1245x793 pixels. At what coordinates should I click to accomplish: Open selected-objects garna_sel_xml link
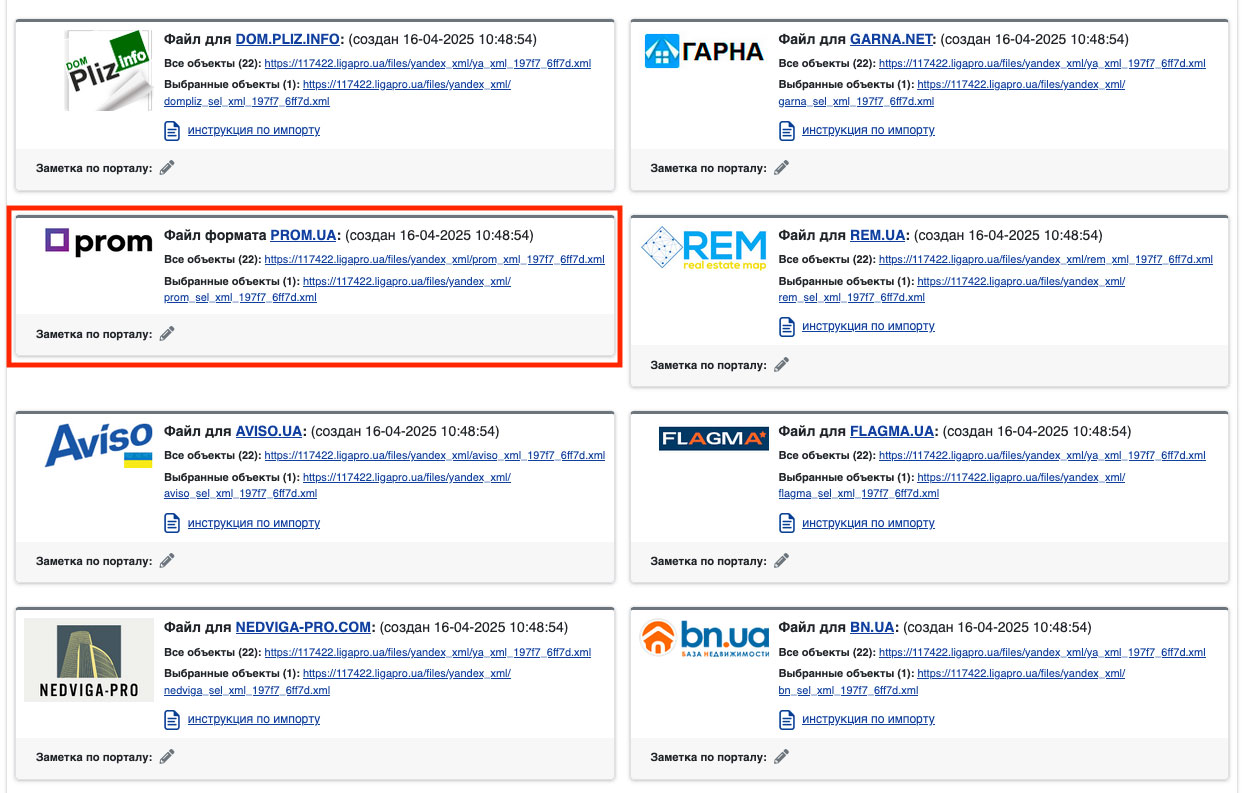coord(951,93)
